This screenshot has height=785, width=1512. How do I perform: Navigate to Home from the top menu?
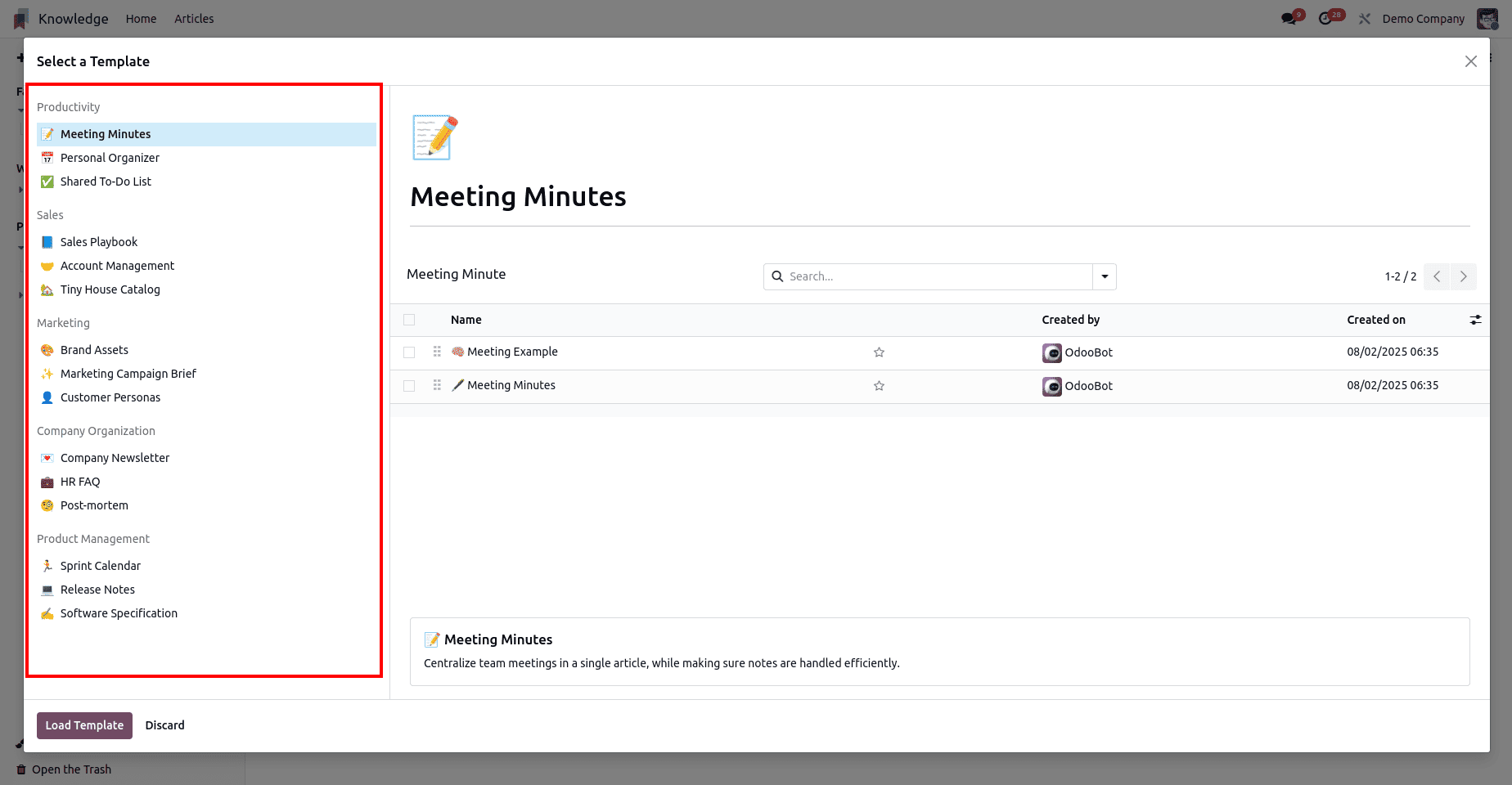coord(141,18)
